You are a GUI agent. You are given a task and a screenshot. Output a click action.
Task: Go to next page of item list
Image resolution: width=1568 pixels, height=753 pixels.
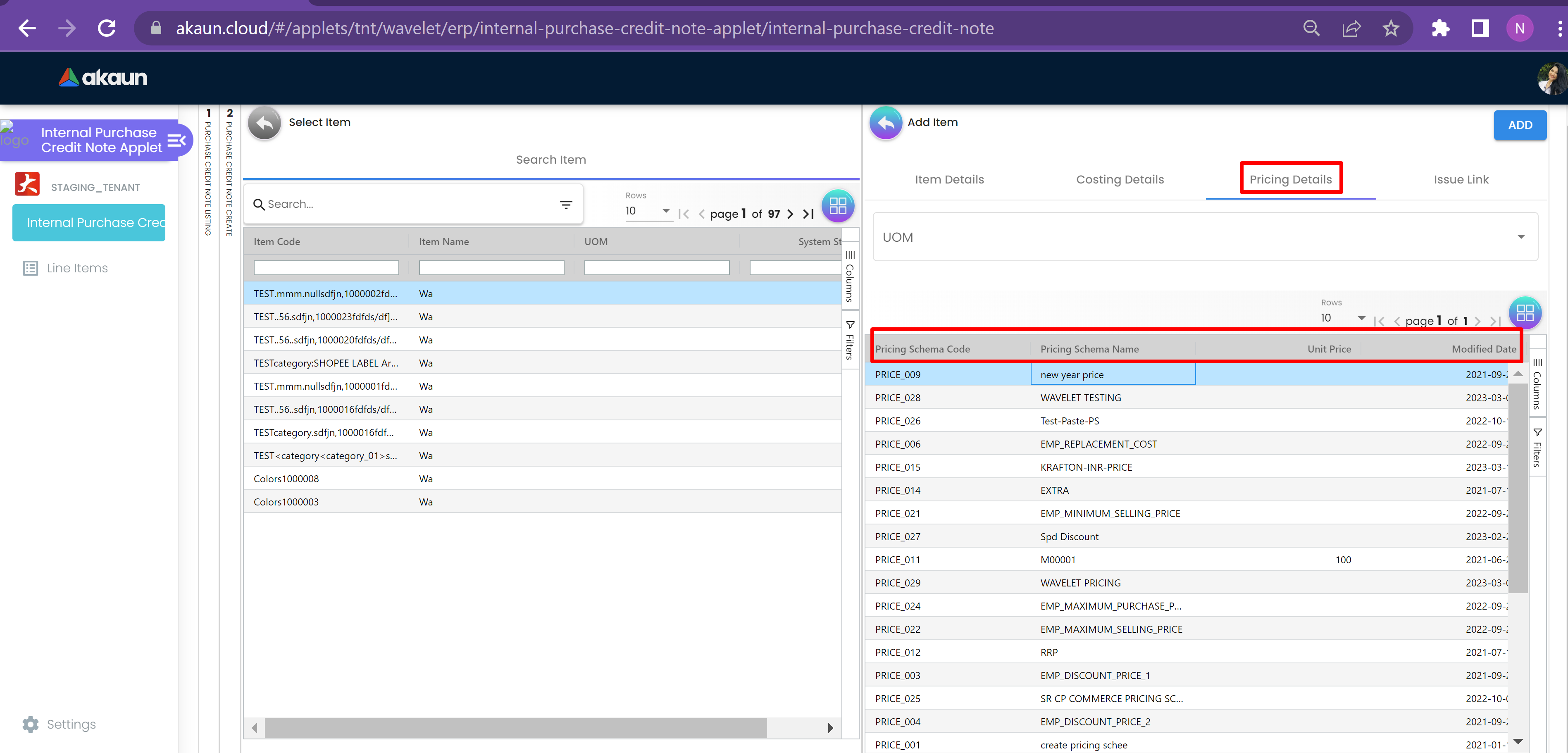pos(790,214)
